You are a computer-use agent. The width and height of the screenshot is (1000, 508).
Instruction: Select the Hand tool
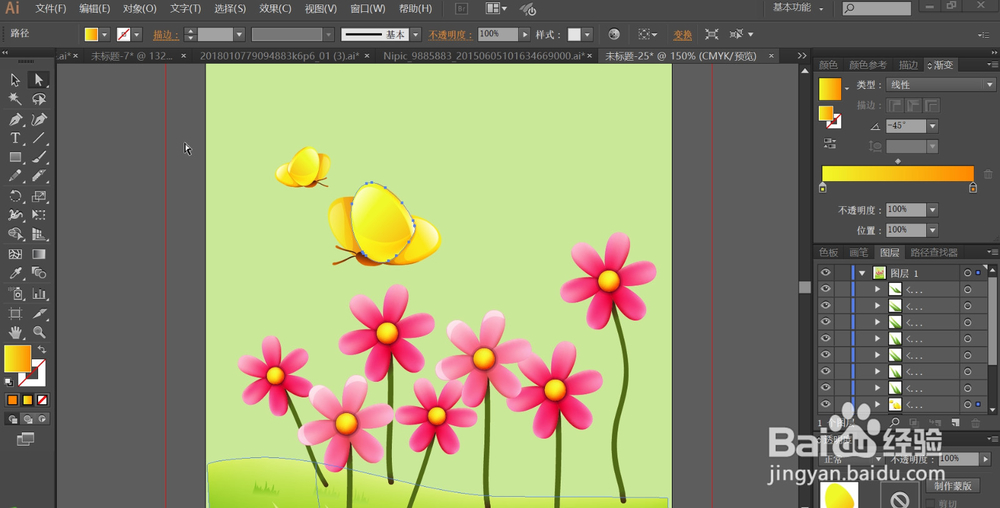(16, 331)
